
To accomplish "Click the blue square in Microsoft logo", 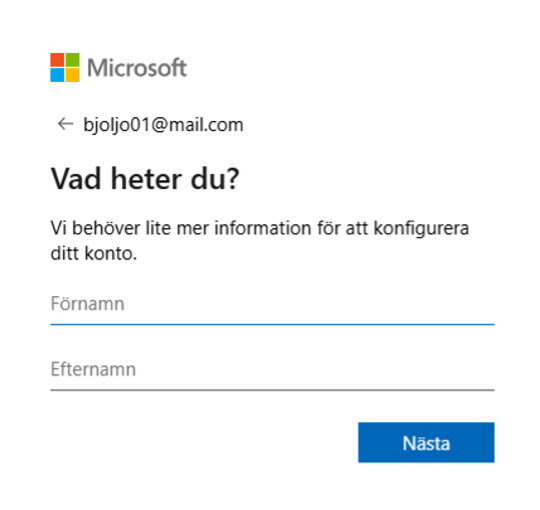I will [x=57, y=75].
